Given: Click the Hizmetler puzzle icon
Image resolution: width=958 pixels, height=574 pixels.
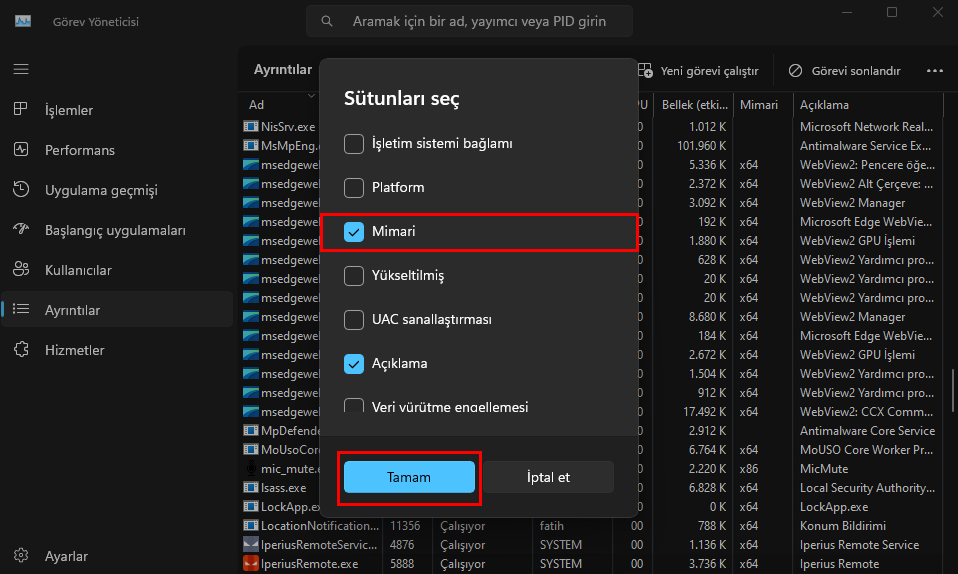Looking at the screenshot, I should 21,349.
